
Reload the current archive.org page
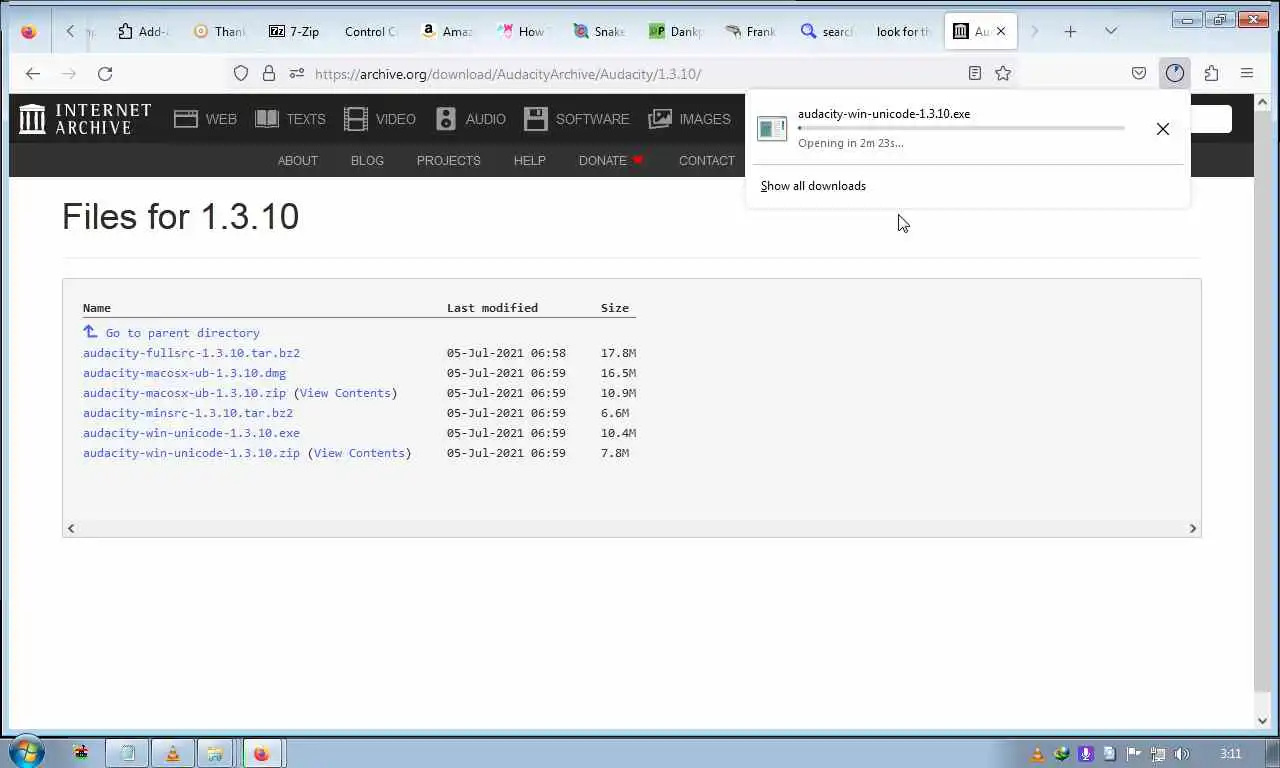coord(105,73)
